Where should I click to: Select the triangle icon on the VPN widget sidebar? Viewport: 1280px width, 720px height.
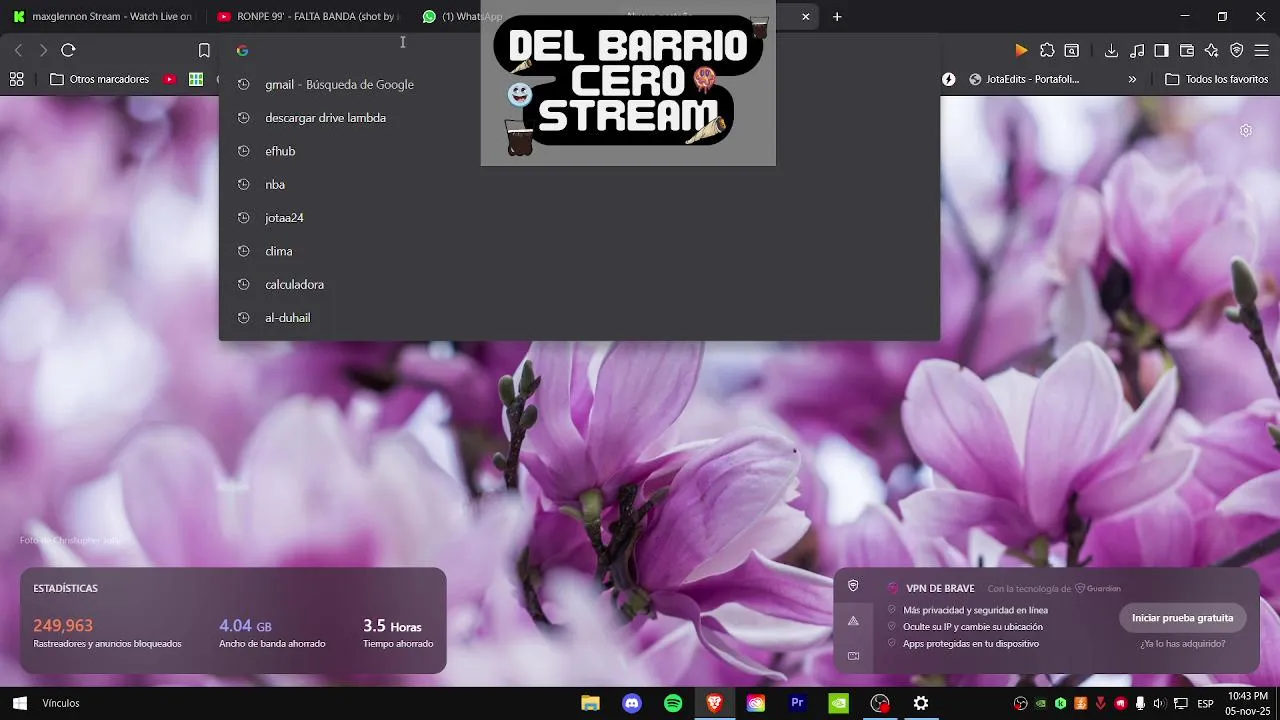tap(853, 621)
